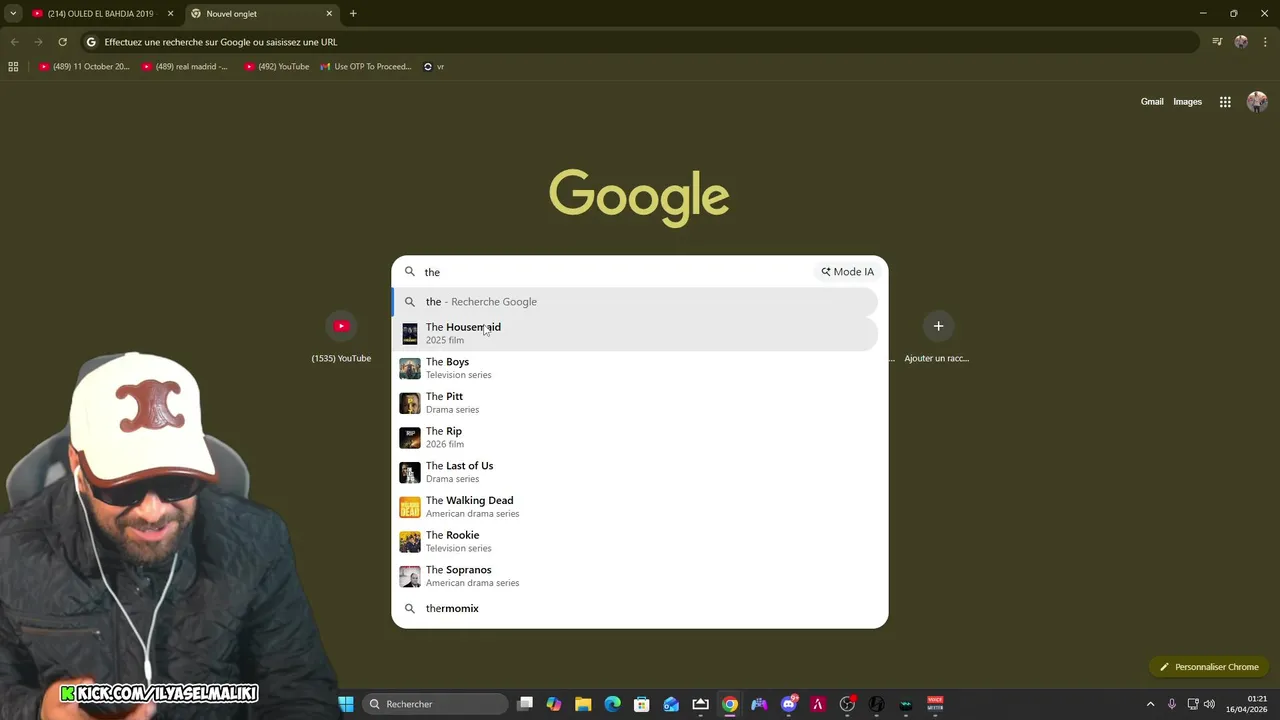Open the media controls icon in toolbar
The height and width of the screenshot is (720, 1280).
point(1217,42)
